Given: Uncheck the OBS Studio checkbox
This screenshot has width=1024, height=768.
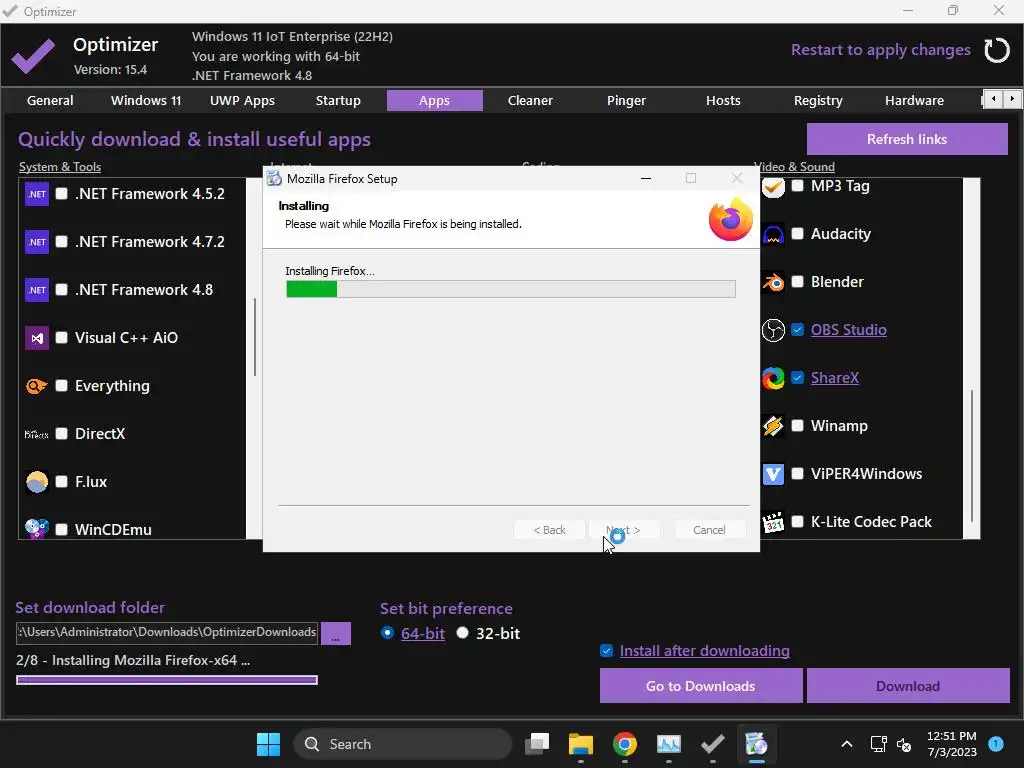Looking at the screenshot, I should click(797, 330).
